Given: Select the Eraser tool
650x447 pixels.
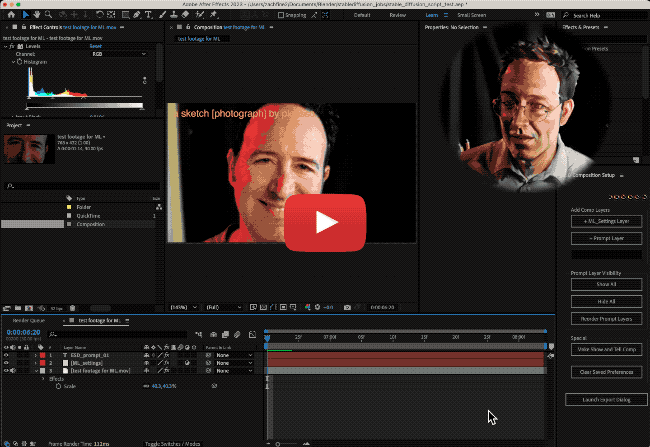Looking at the screenshot, I should tap(185, 15).
